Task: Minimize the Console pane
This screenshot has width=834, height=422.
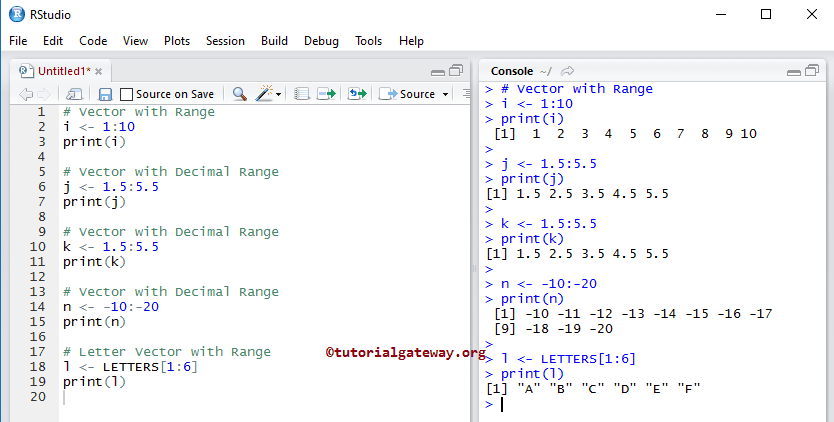Action: pyautogui.click(x=794, y=72)
